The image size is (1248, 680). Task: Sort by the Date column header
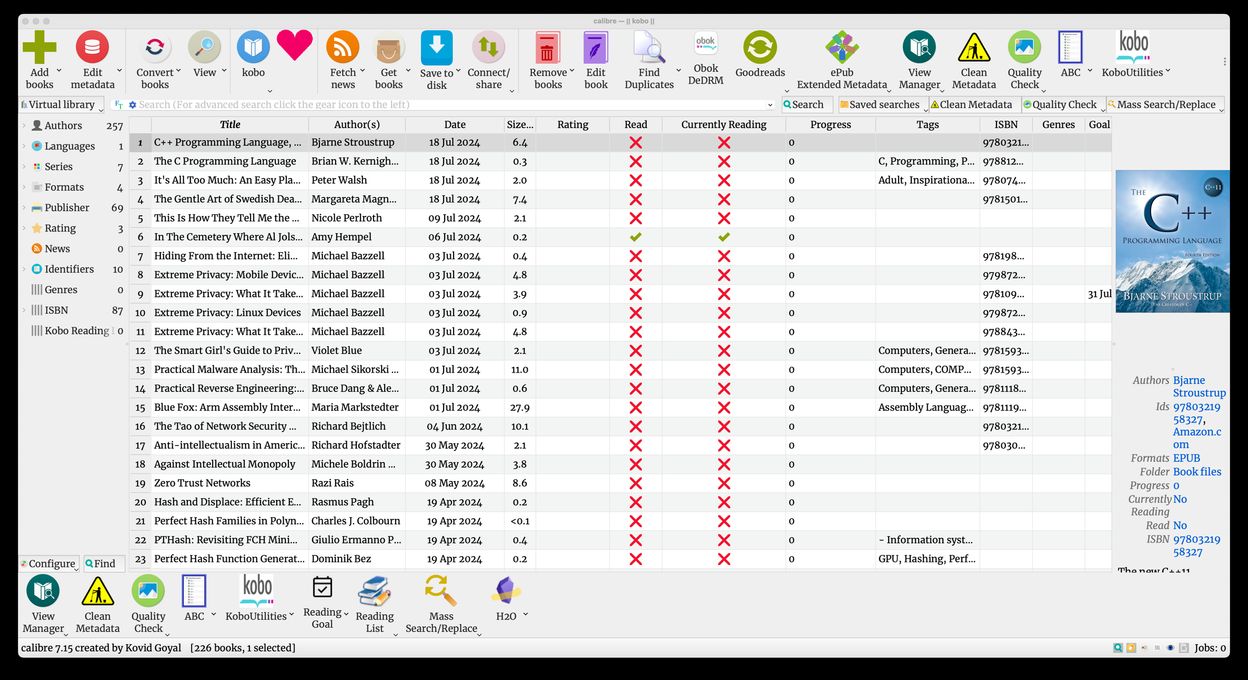click(x=455, y=125)
